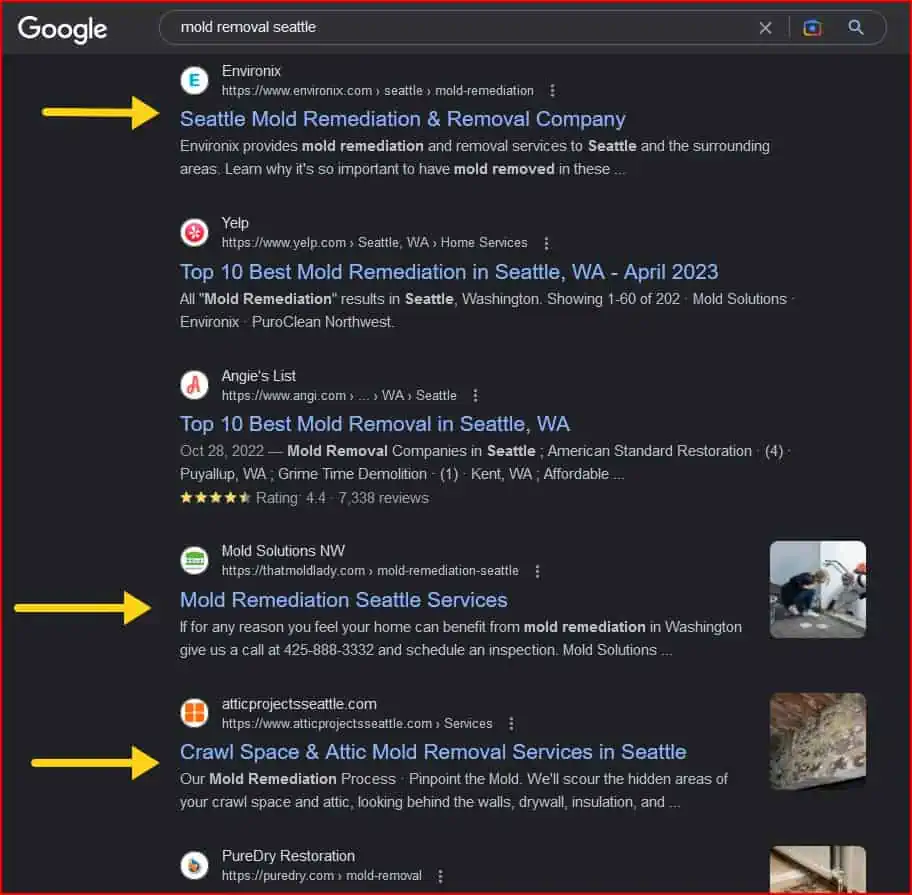Screen dimensions: 912x895
Task: Open Google Lens image search
Action: click(812, 28)
